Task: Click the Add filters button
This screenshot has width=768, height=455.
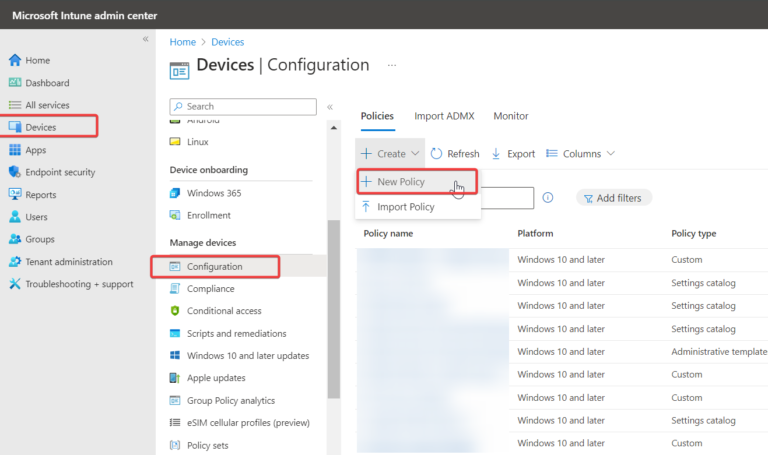Action: click(x=613, y=198)
